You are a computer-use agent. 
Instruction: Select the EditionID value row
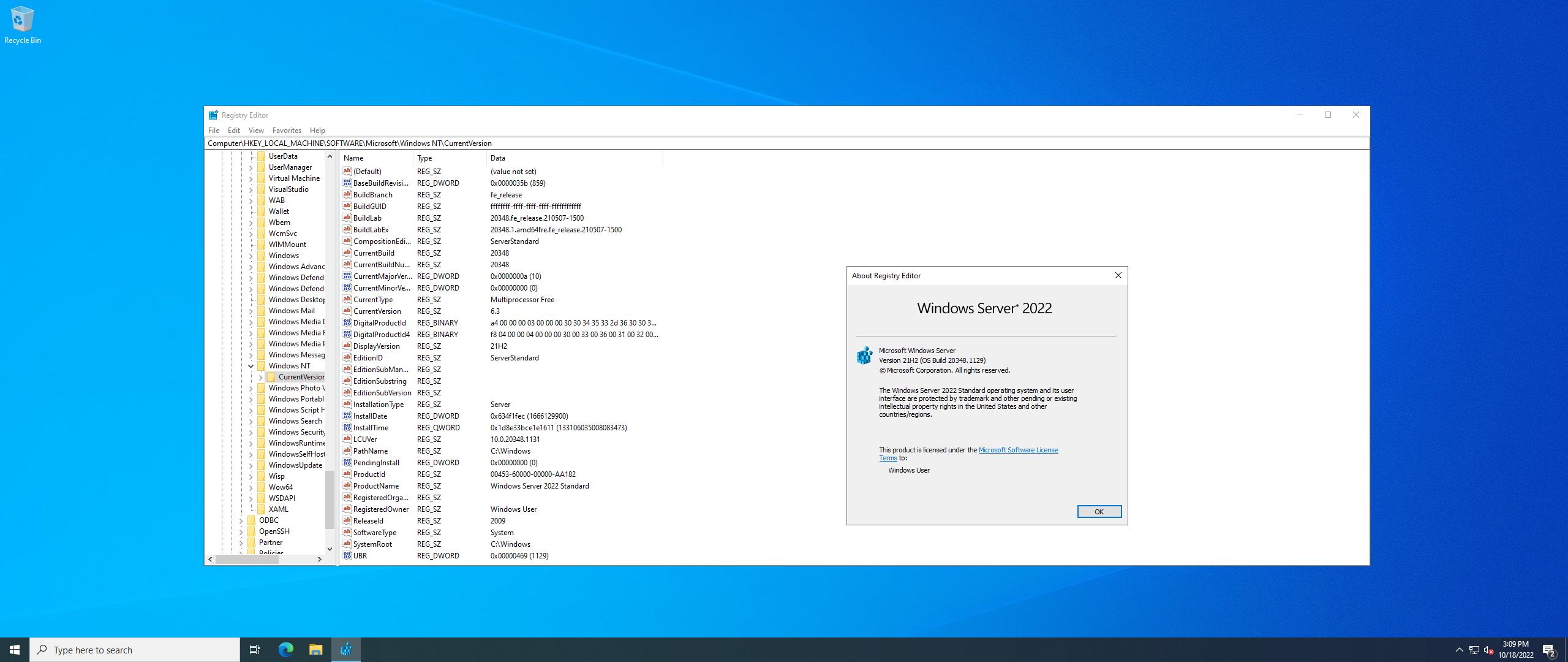coord(501,357)
